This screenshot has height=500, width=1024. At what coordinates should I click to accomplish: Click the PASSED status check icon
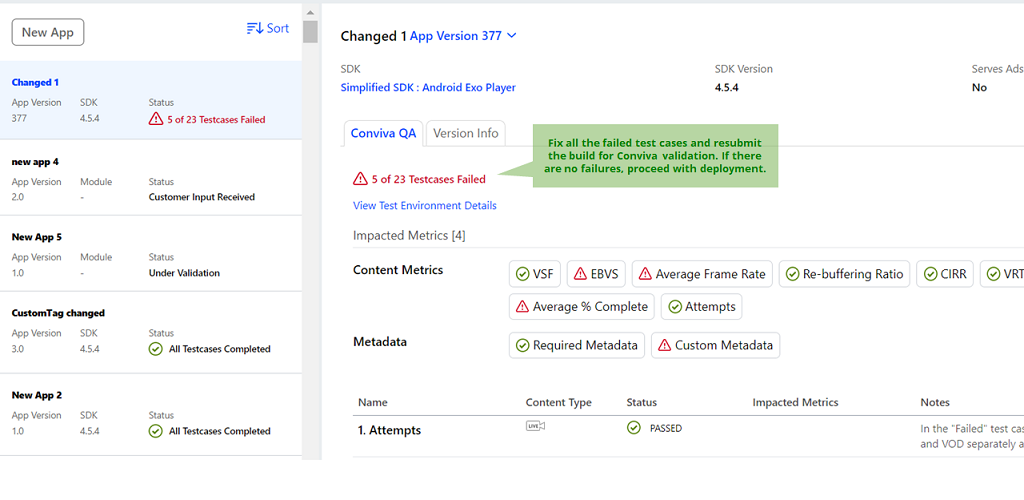click(x=634, y=428)
